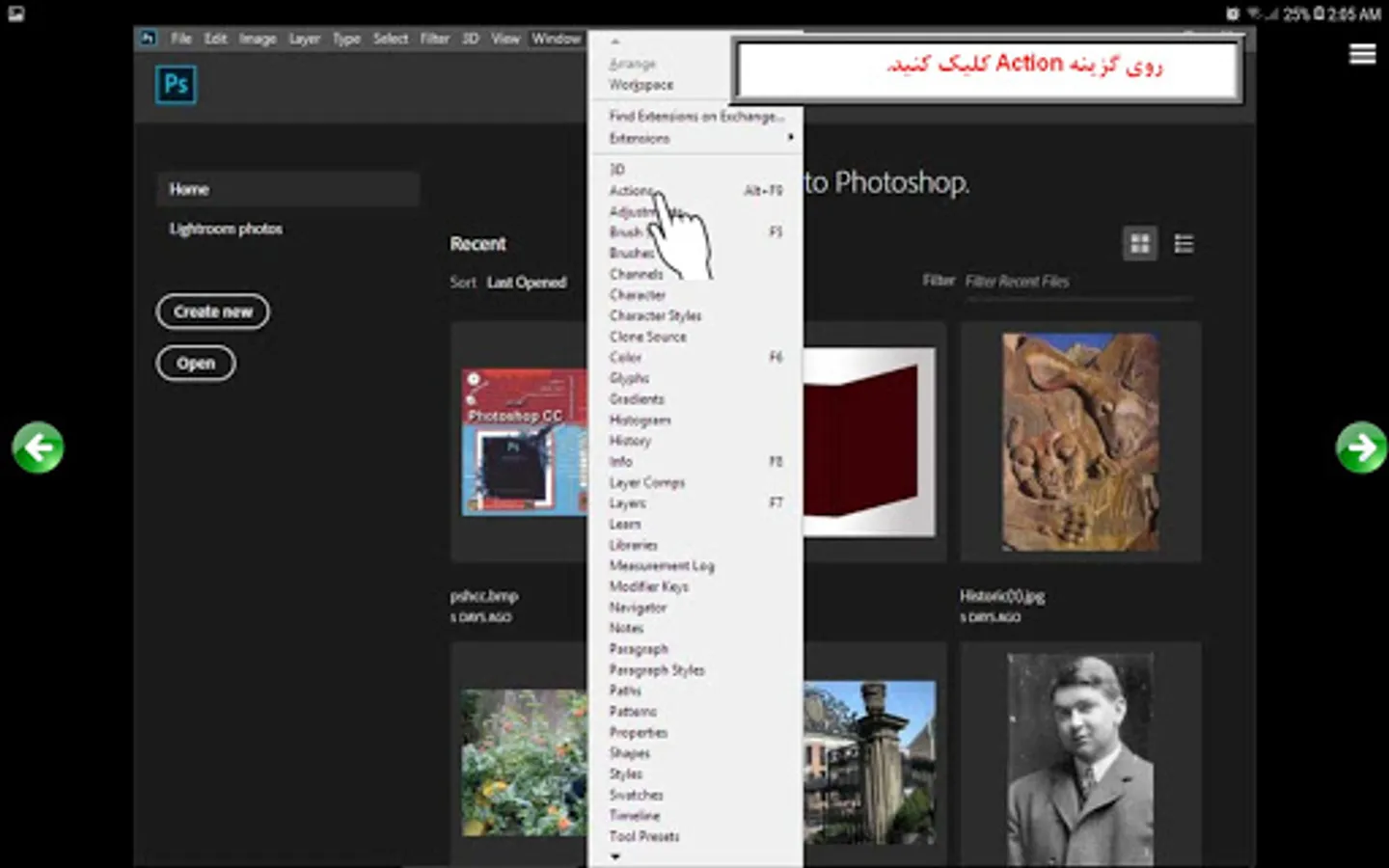Open the Type menu
Image resolution: width=1389 pixels, height=868 pixels.
(x=346, y=39)
